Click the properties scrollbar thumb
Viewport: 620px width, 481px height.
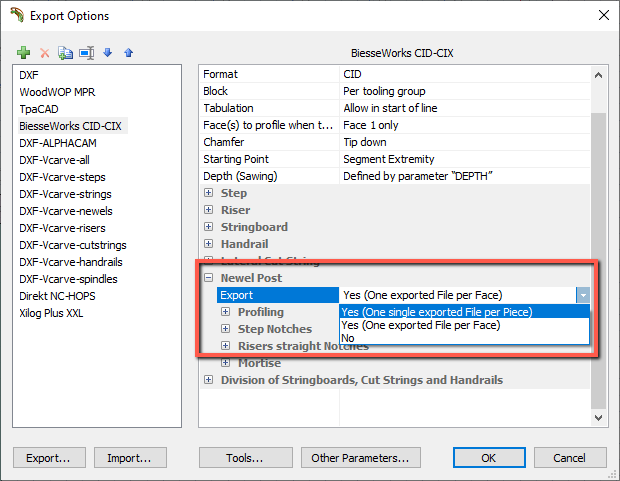598,260
